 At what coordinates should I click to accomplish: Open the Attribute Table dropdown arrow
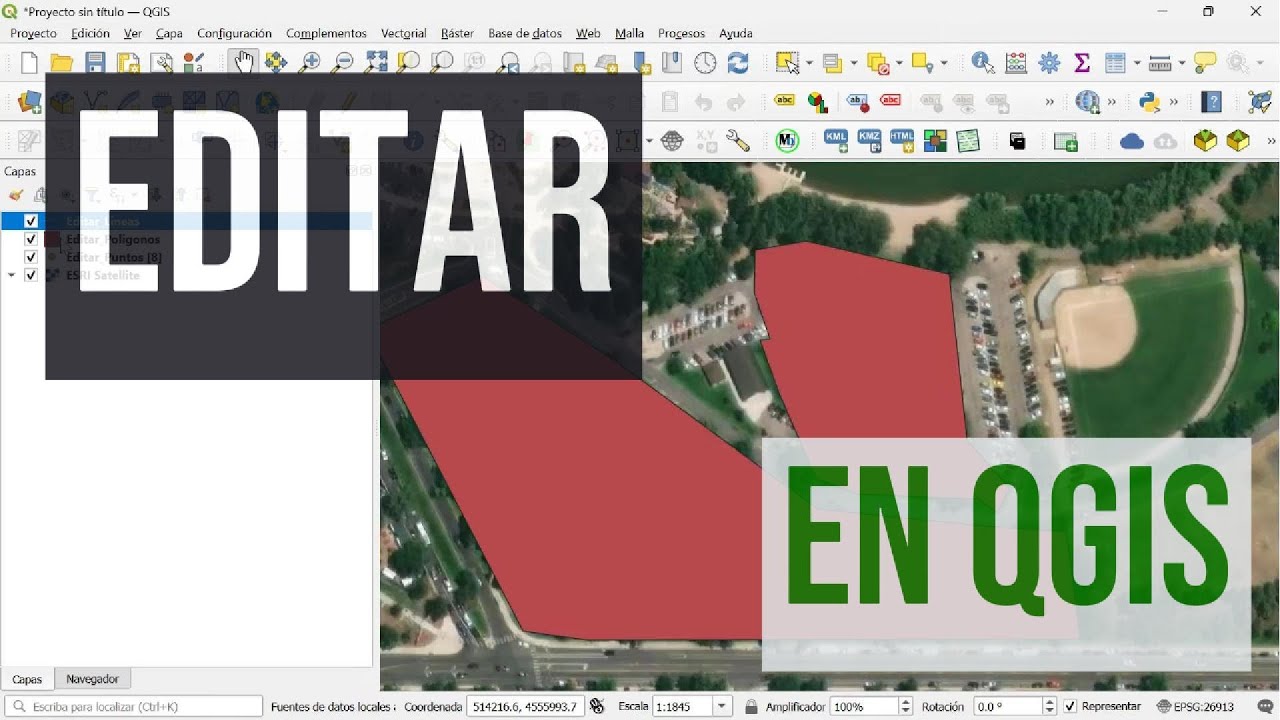click(x=1136, y=63)
